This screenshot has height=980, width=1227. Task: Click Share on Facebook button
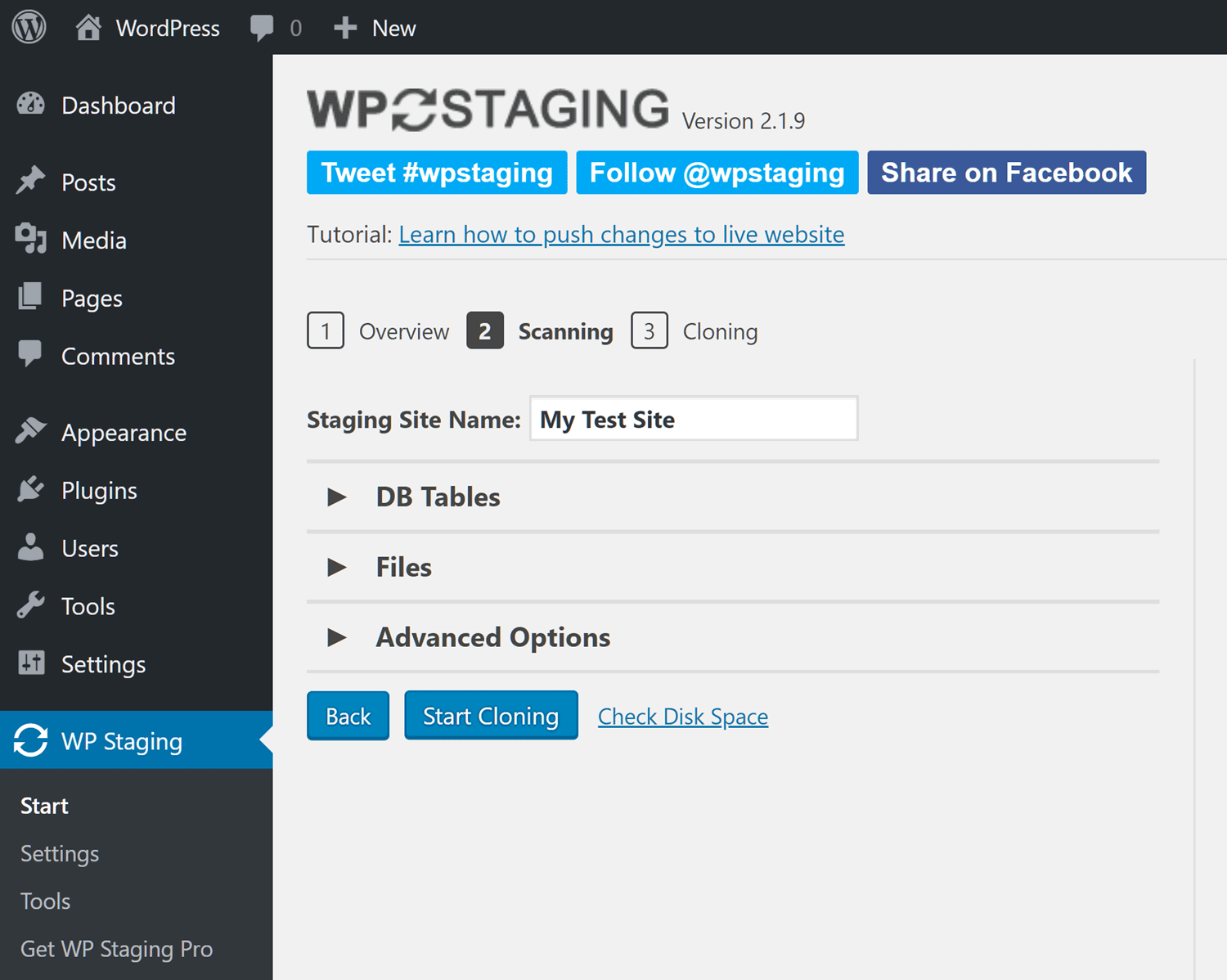click(x=1007, y=173)
